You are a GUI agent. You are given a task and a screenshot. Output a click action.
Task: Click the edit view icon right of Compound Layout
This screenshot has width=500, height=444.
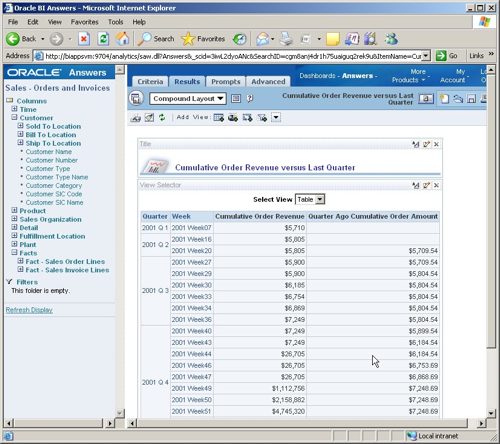click(236, 98)
